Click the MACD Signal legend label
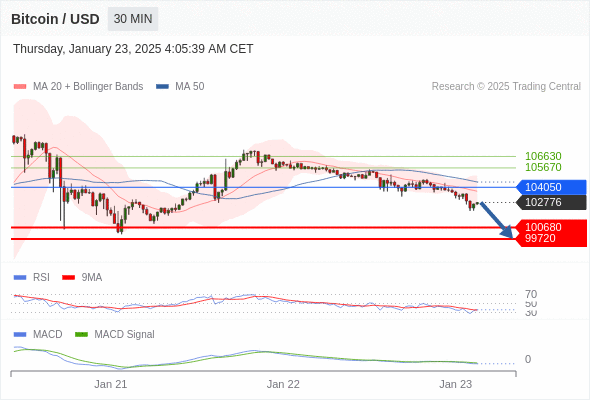This screenshot has width=590, height=400. (125, 335)
